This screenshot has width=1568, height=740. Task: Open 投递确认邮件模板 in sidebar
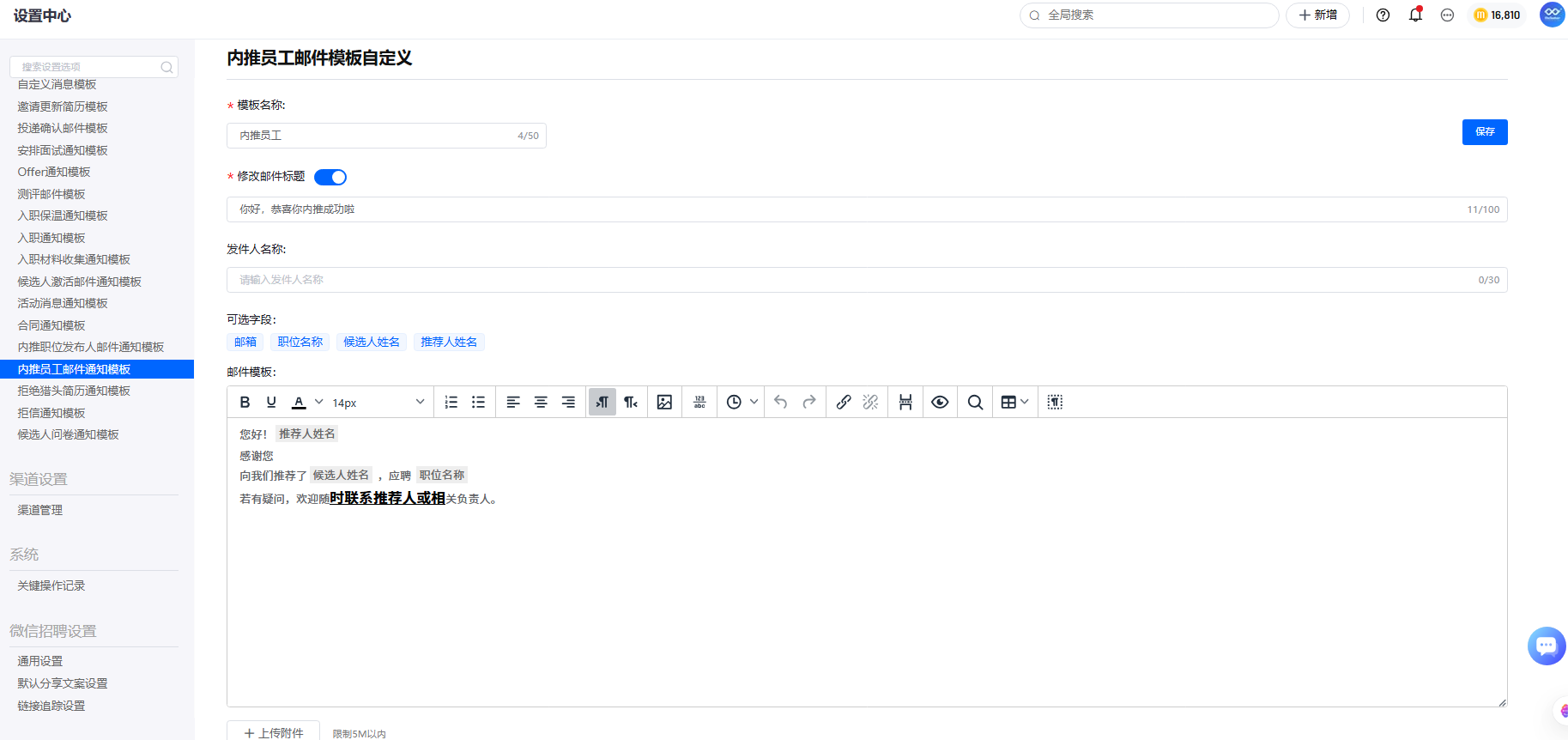tap(63, 128)
